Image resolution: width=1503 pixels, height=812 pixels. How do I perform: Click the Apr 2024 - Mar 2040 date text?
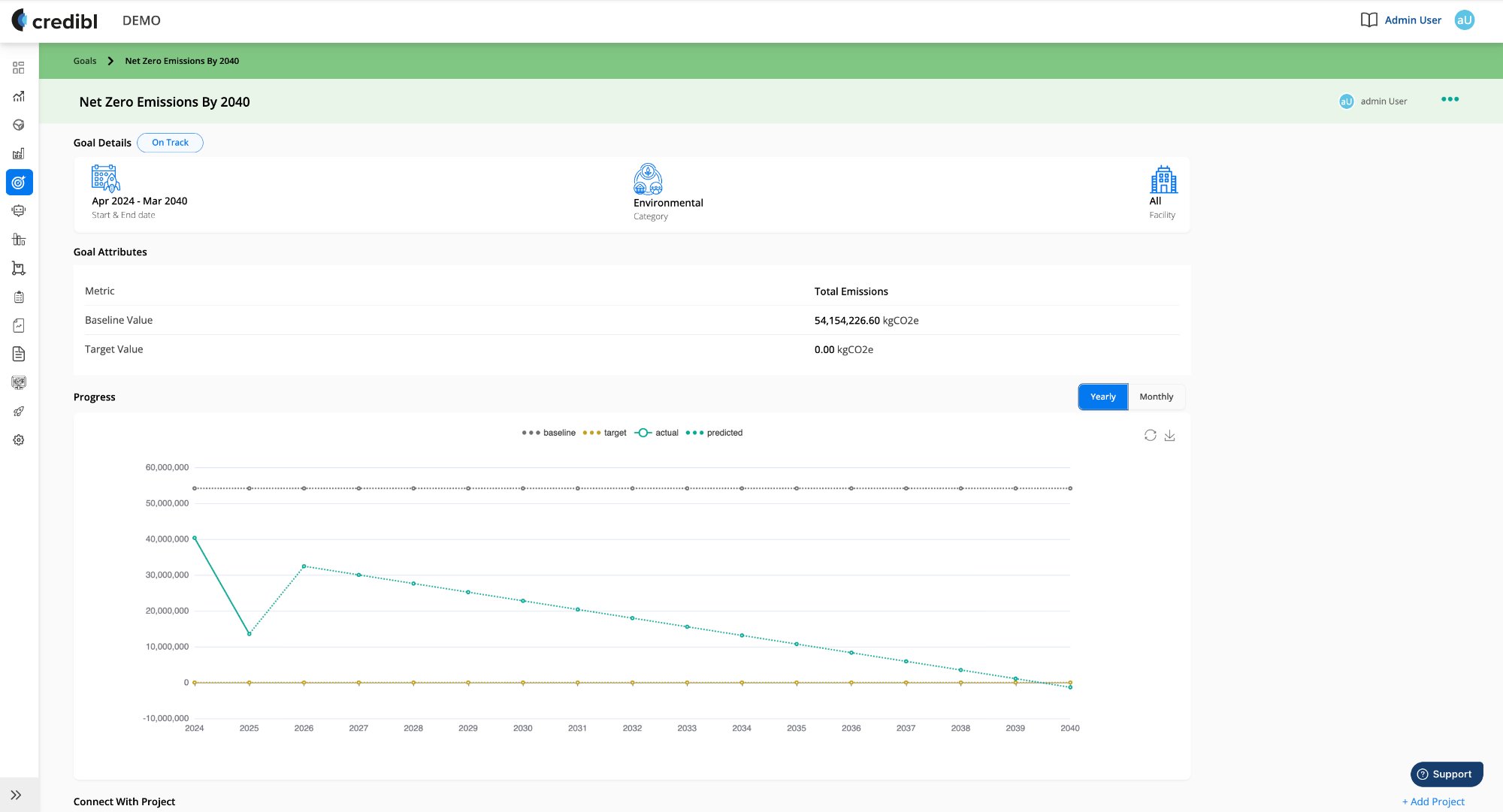point(139,201)
